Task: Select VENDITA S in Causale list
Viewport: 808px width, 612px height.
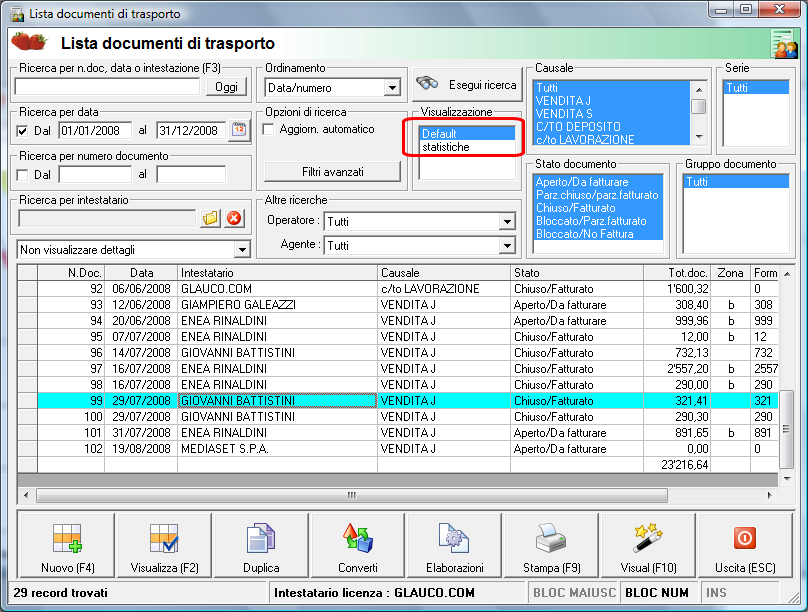Action: coord(612,114)
